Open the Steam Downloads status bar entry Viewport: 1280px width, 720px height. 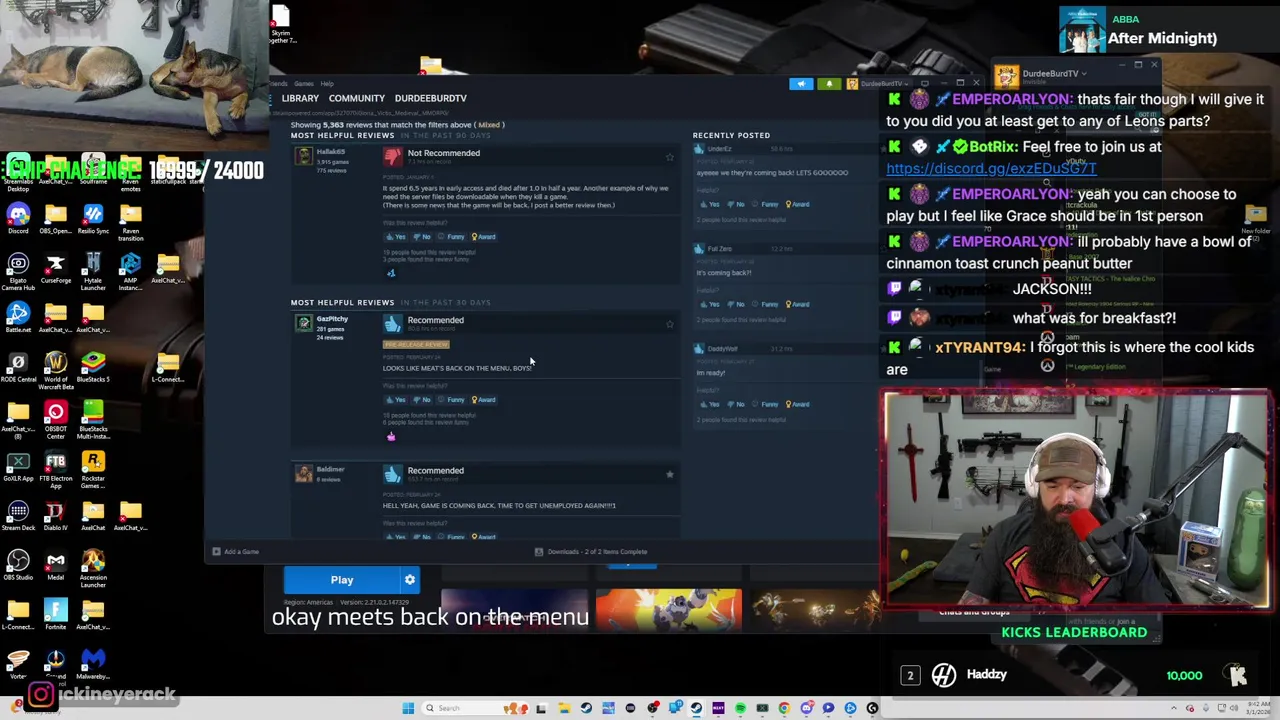click(591, 552)
